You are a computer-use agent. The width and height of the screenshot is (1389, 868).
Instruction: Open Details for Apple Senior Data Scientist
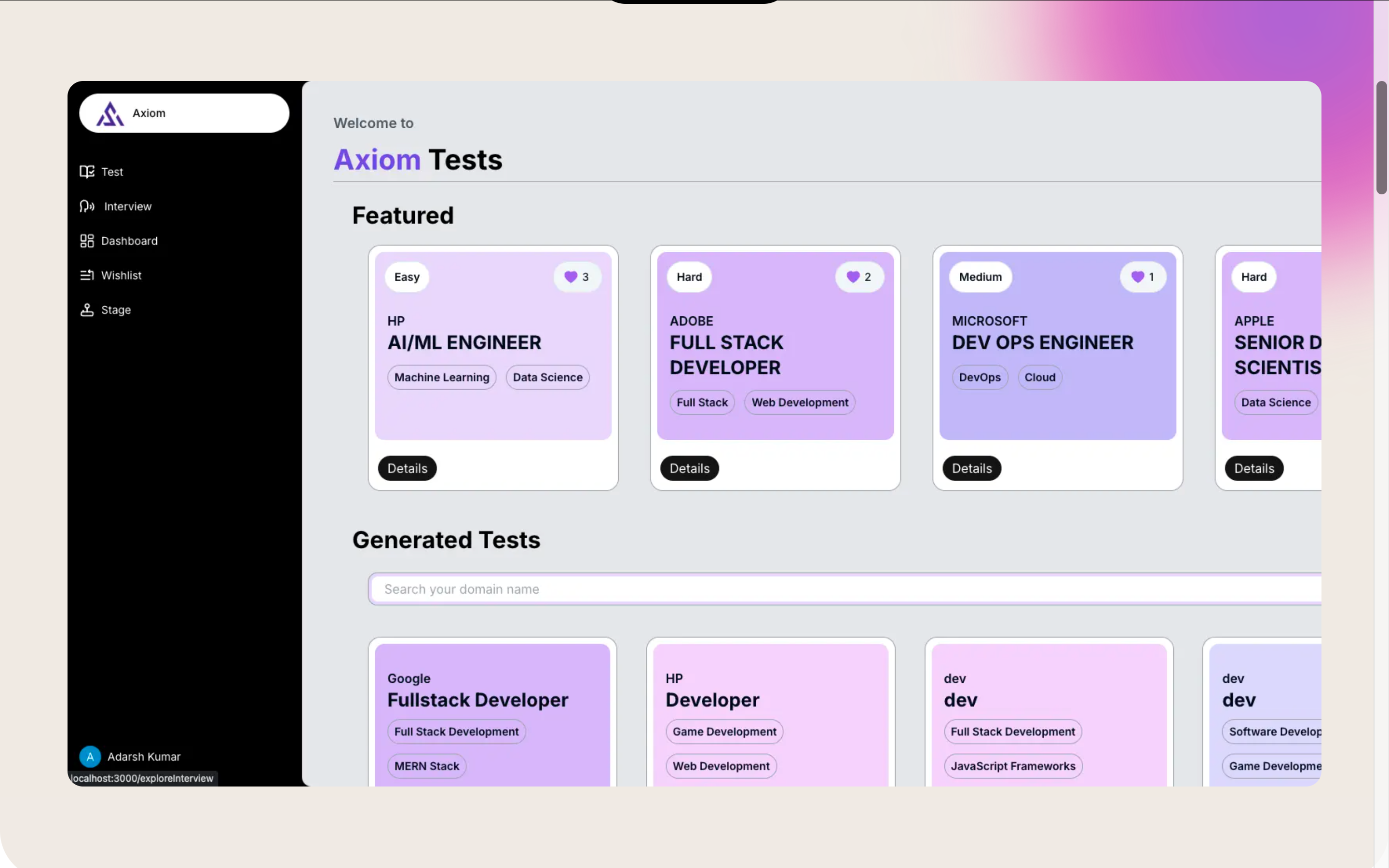1253,468
